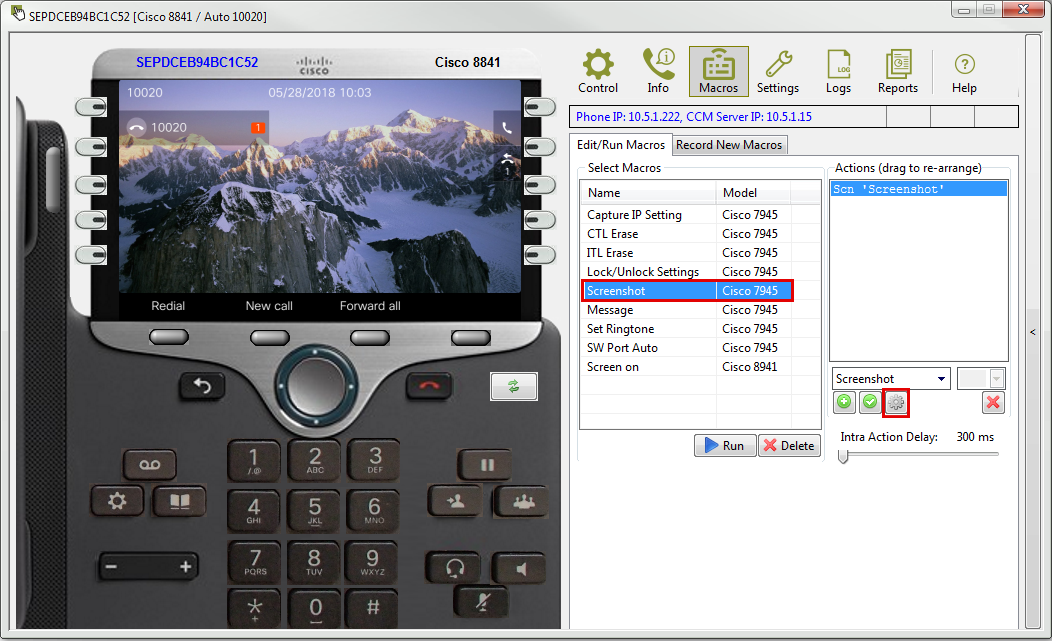Switch to Record New Macros tab
This screenshot has width=1052, height=641.
(729, 145)
